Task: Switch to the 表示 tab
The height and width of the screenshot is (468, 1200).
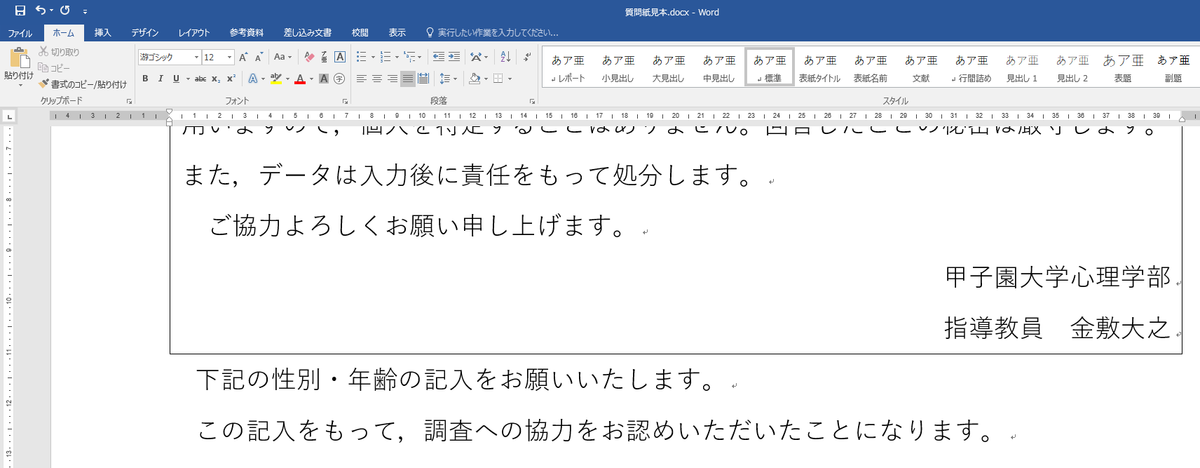Action: tap(397, 32)
